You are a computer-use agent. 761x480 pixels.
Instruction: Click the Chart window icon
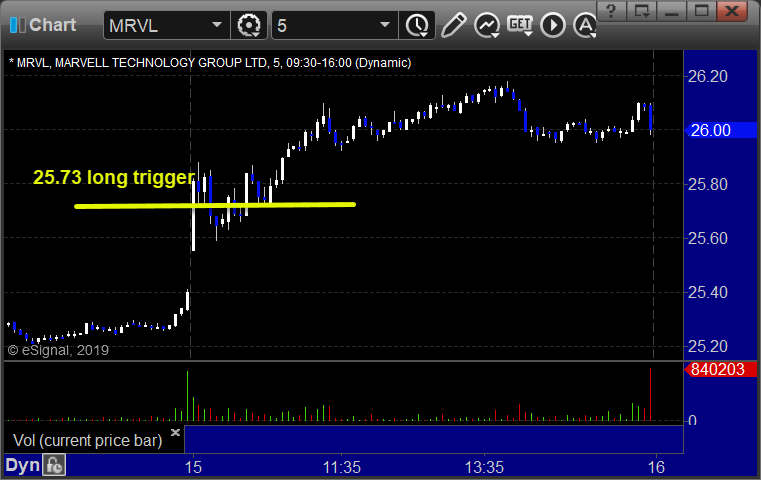(x=17, y=25)
